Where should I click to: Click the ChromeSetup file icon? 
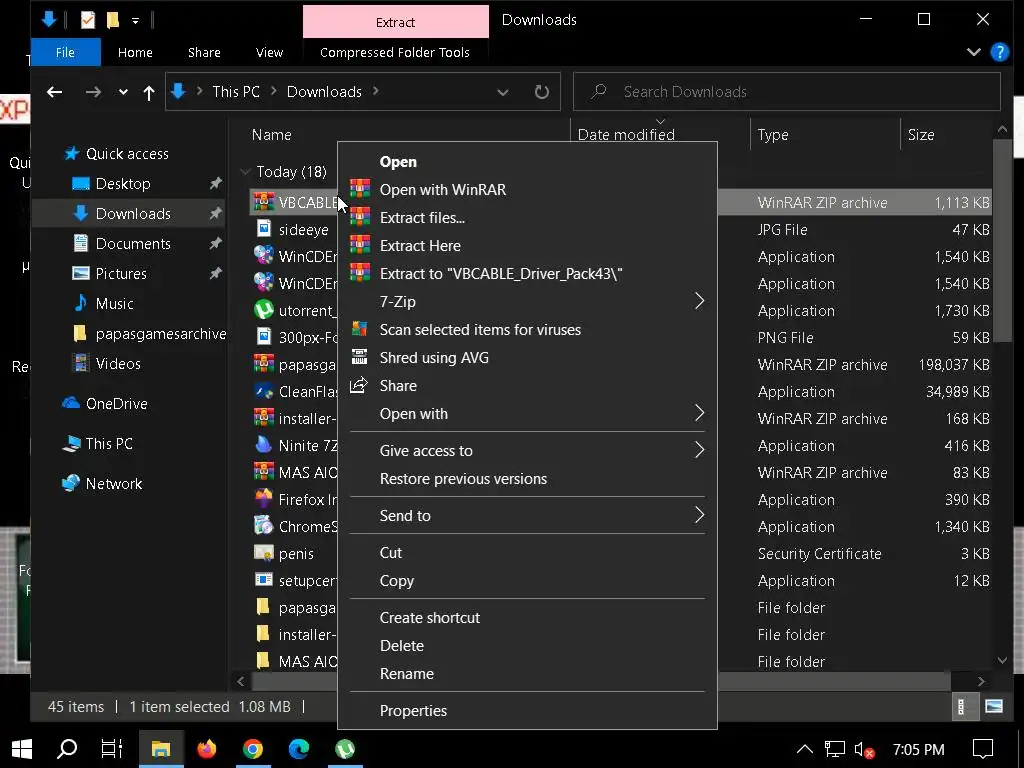[x=264, y=526]
